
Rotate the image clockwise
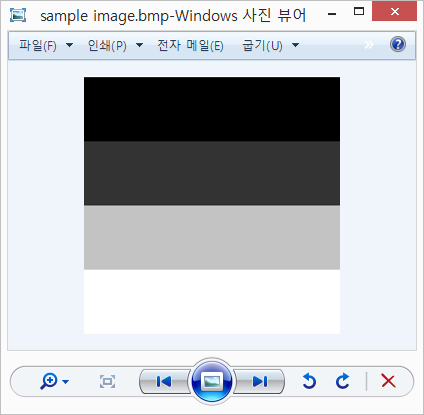point(342,381)
